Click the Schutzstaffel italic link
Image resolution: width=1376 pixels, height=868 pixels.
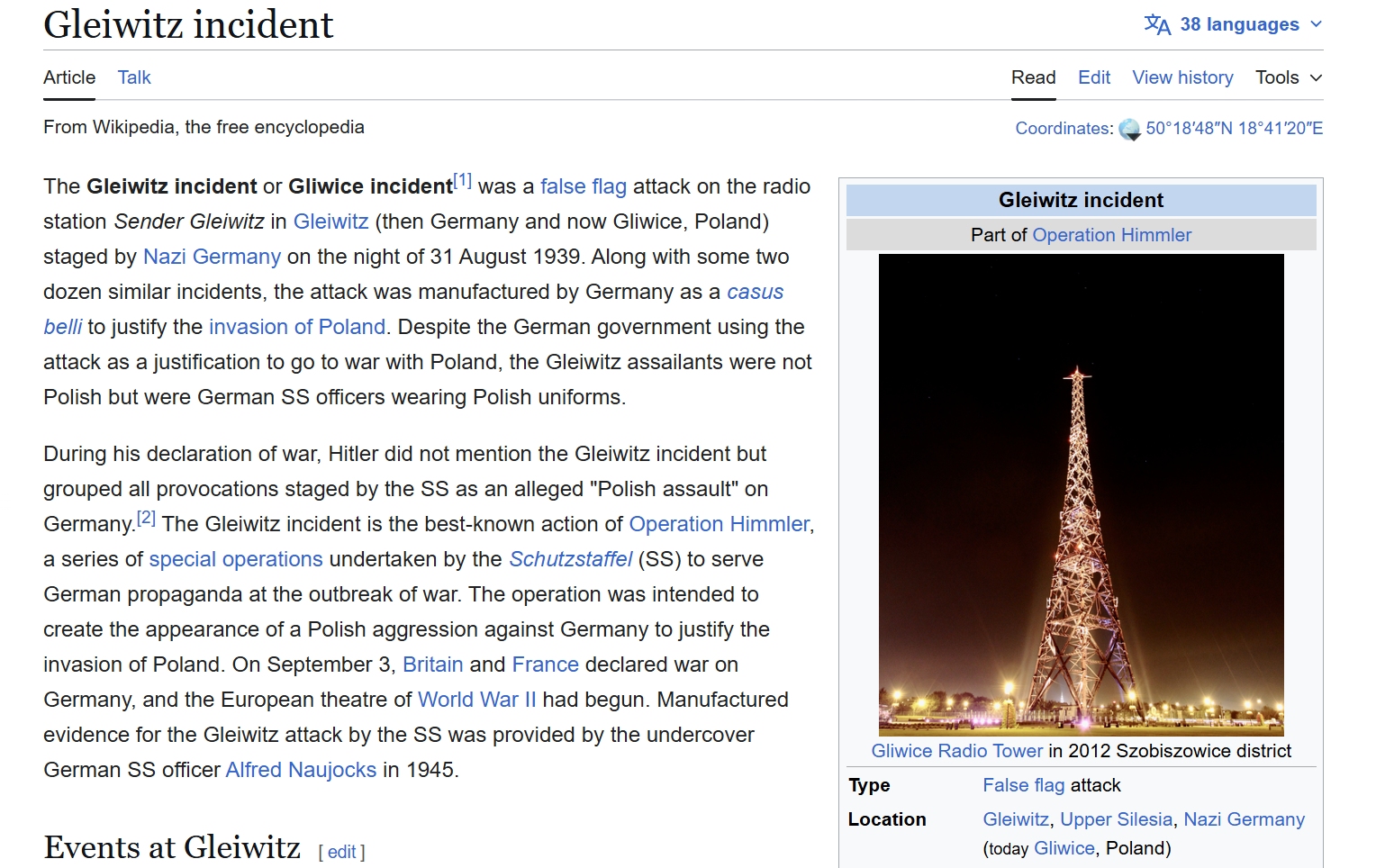[570, 559]
